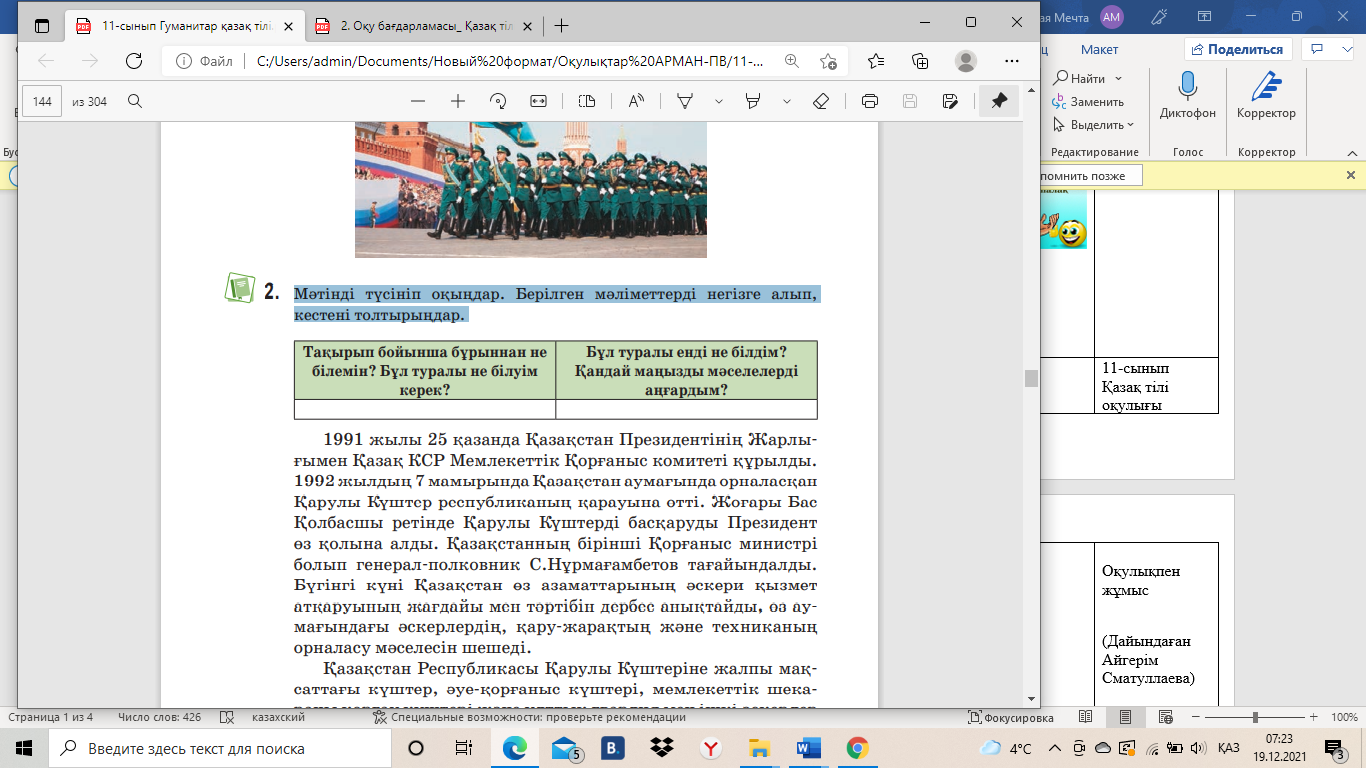This screenshot has height=768, width=1366.
Task: Open the Макет ribbon tab
Action: coord(1099,49)
